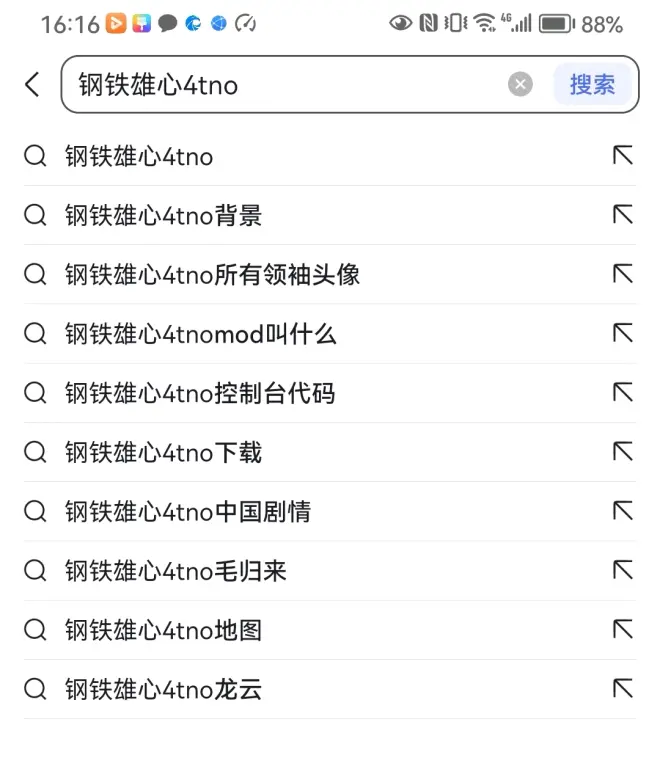Tap the magnifier icon beside 钢铁雄心4tno下载

tap(36, 452)
